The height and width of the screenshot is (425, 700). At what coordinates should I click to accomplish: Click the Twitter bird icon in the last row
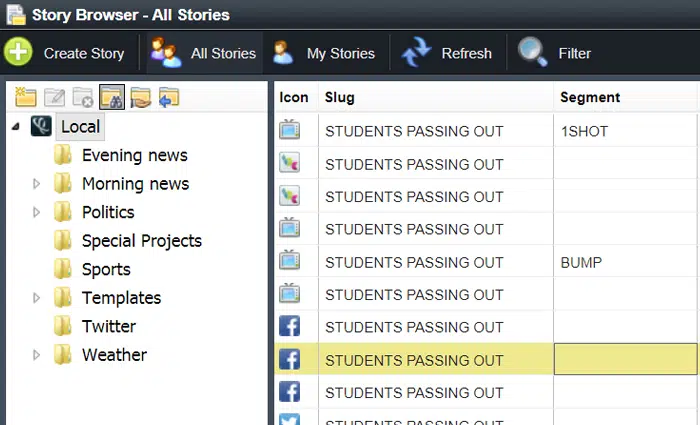(x=289, y=420)
